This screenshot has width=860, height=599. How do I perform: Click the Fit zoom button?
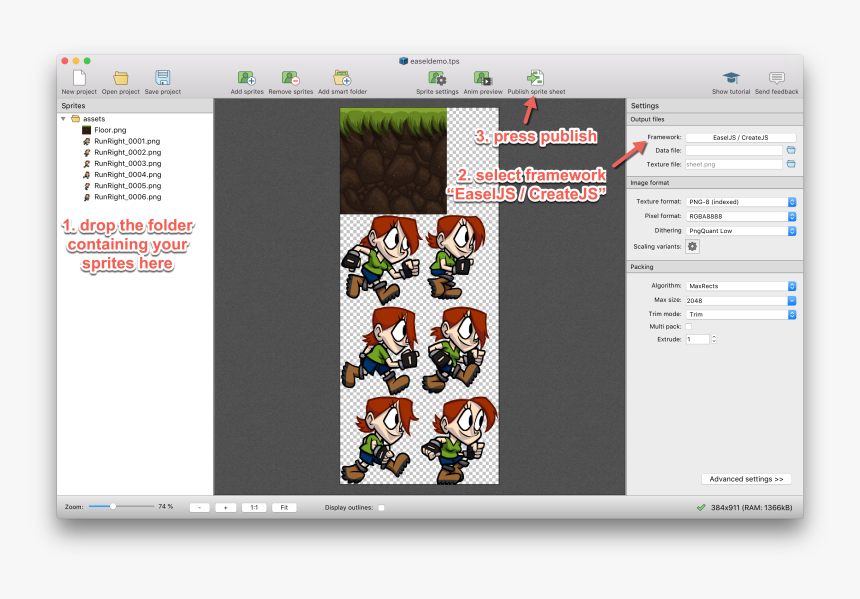pos(284,507)
